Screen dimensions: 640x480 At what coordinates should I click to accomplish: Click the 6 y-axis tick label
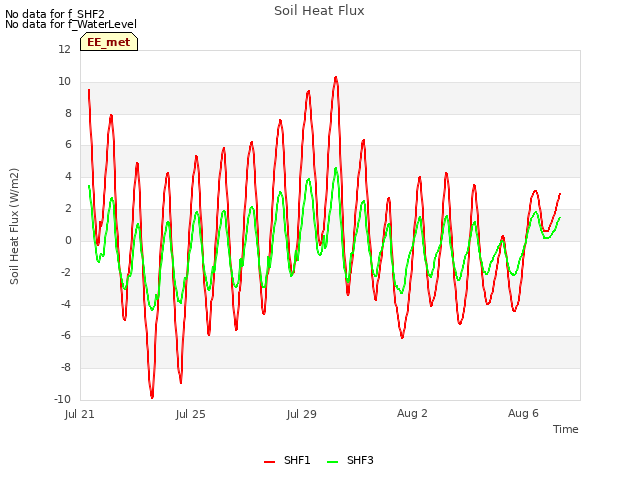click(68, 144)
